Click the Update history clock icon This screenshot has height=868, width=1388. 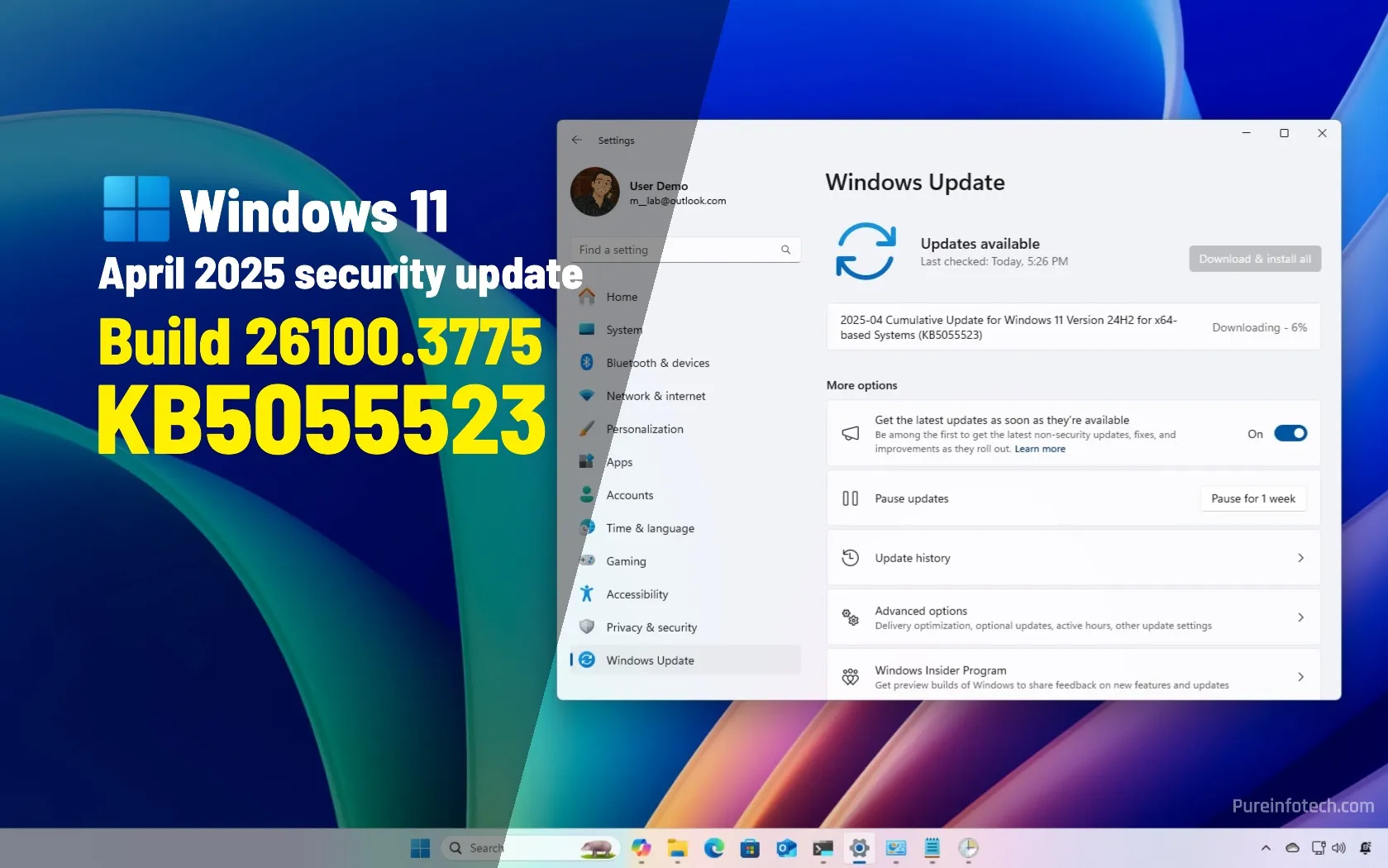tap(850, 558)
